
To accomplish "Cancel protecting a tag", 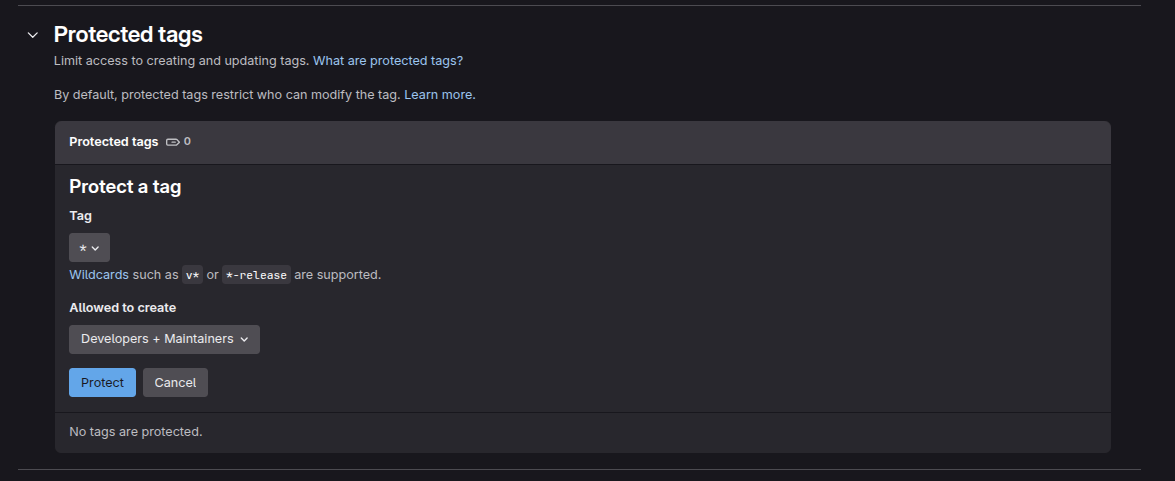I will 175,383.
